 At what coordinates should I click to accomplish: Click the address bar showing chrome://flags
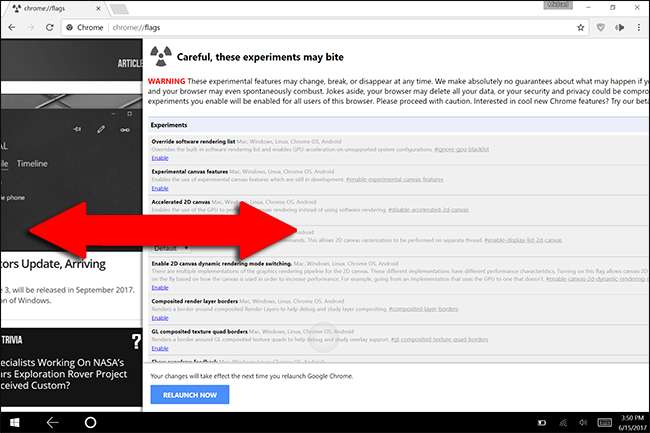click(x=323, y=27)
